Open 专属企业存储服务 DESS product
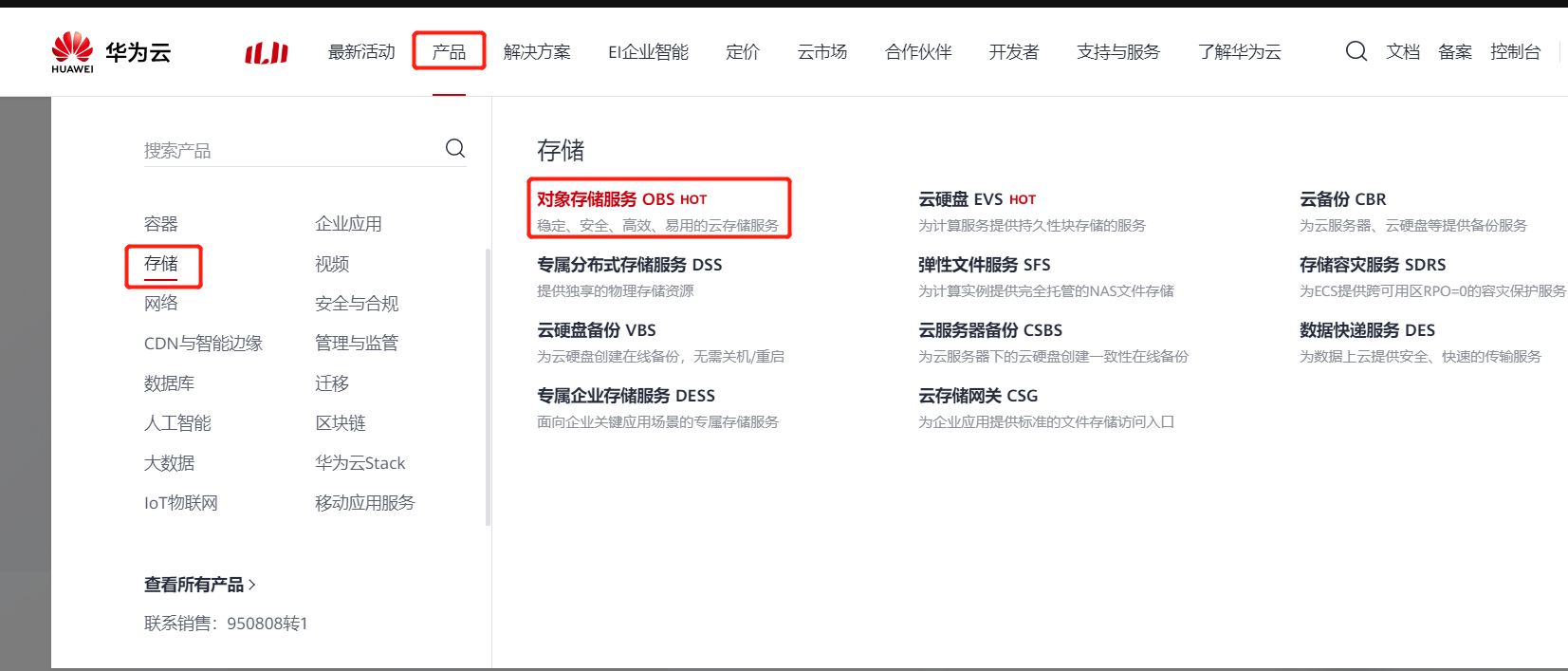Viewport: 1568px width, 671px height. [x=626, y=396]
